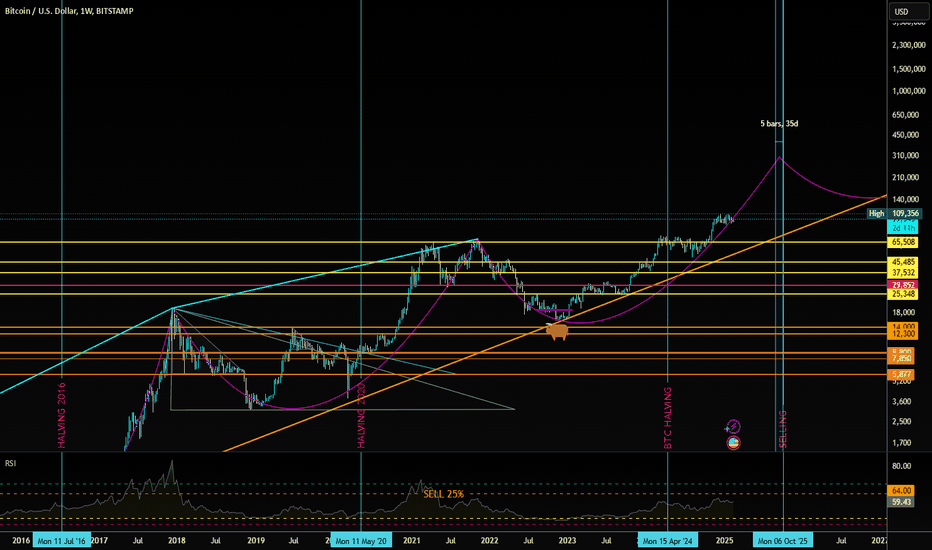The image size is (932, 550).
Task: Open the USD currency selector
Action: [x=907, y=11]
